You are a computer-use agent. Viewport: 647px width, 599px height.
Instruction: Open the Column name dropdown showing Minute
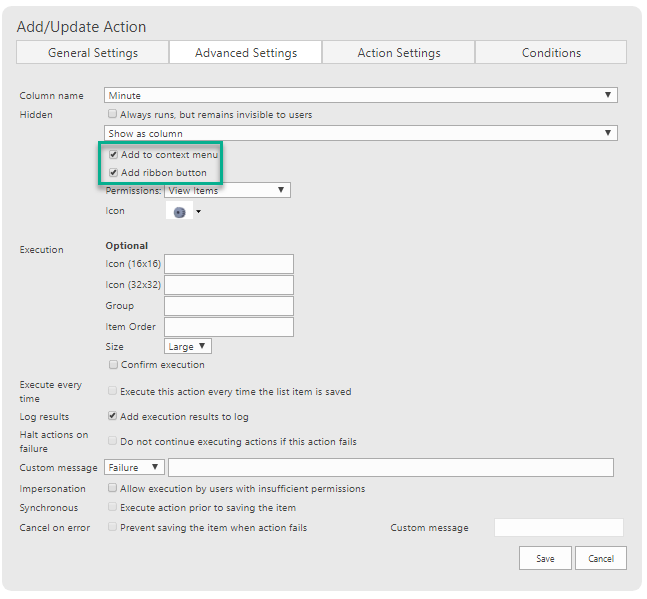tap(361, 95)
